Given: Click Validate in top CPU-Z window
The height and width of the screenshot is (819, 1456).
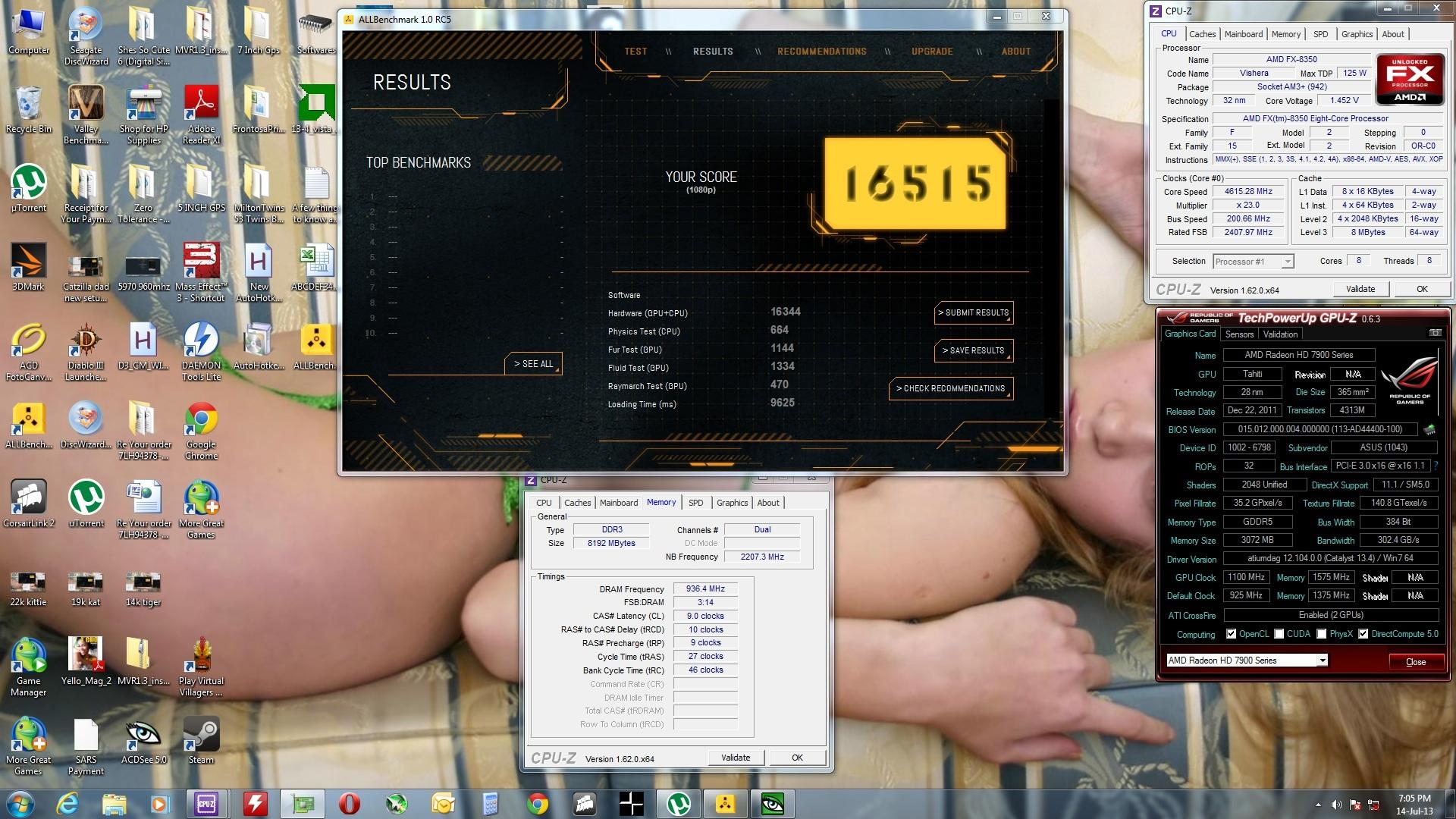Looking at the screenshot, I should 1360,289.
